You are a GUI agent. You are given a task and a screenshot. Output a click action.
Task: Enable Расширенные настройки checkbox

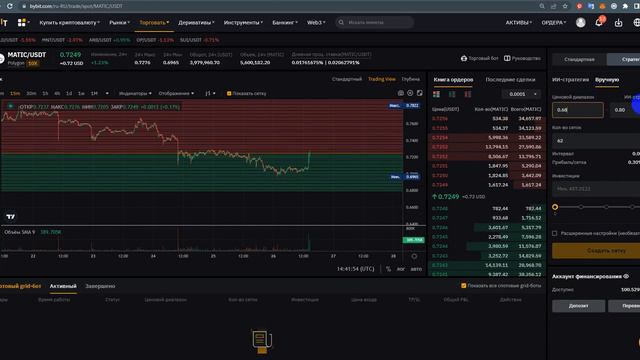[554, 233]
